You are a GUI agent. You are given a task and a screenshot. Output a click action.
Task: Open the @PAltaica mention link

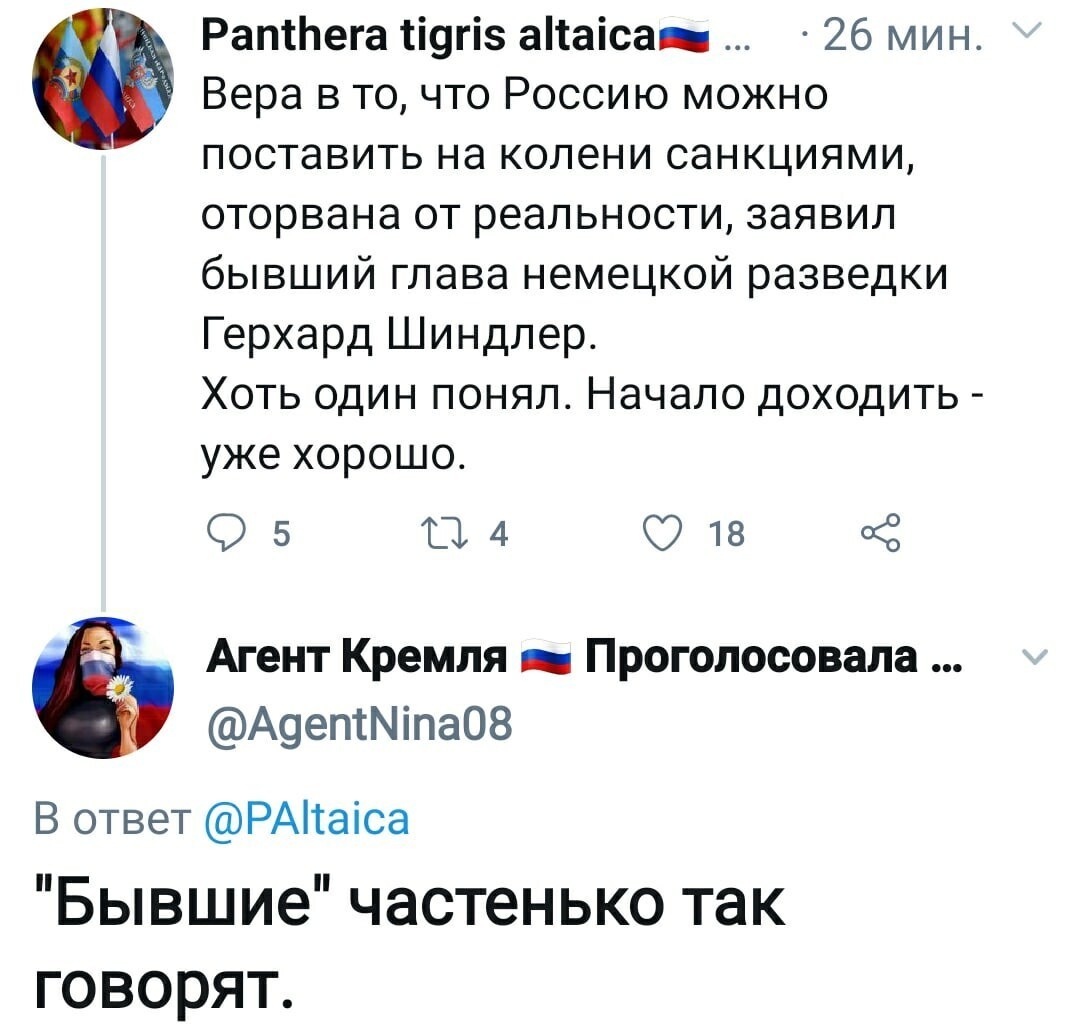pyautogui.click(x=307, y=819)
